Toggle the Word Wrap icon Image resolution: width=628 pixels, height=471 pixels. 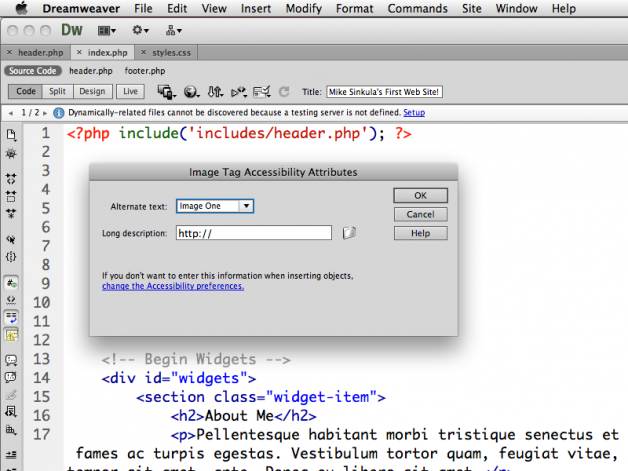11,317
